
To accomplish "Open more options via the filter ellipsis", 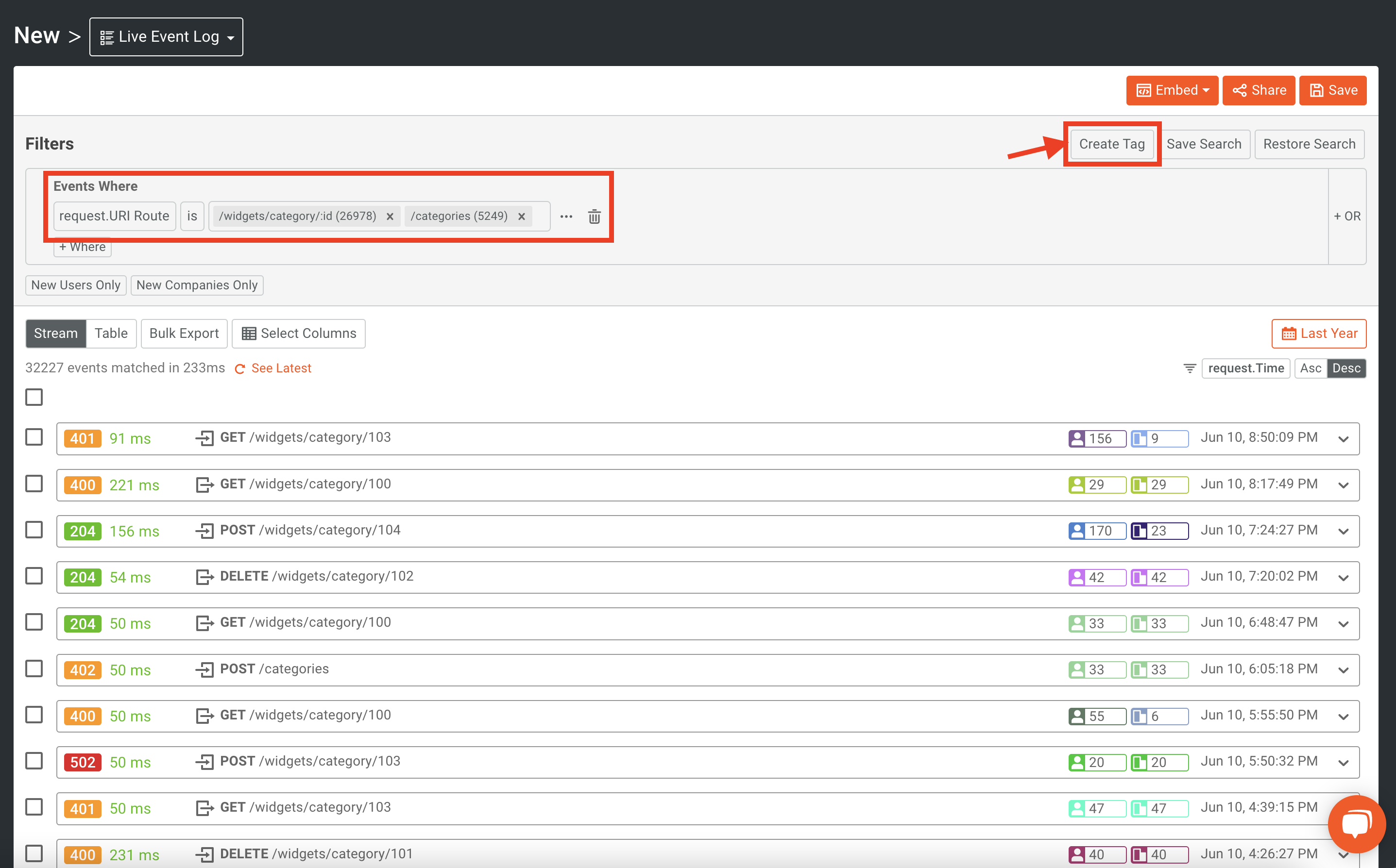I will [x=566, y=217].
